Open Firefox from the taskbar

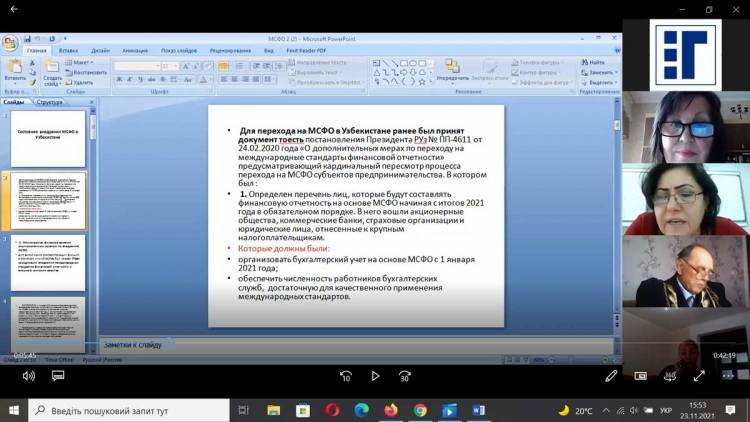click(390, 410)
